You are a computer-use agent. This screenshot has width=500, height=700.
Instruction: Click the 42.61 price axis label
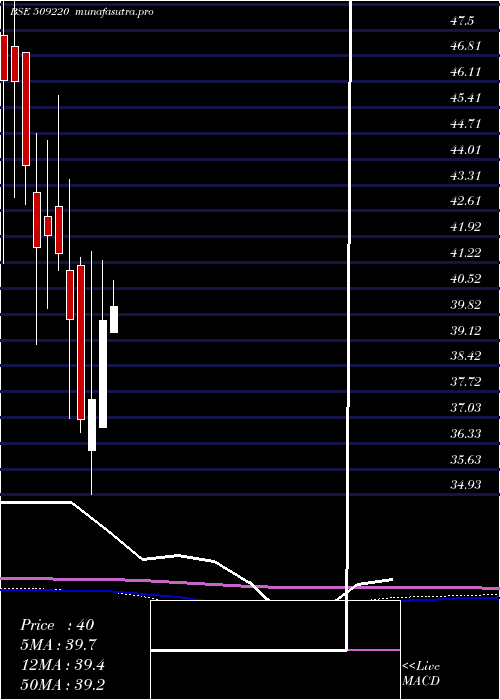coord(465,201)
